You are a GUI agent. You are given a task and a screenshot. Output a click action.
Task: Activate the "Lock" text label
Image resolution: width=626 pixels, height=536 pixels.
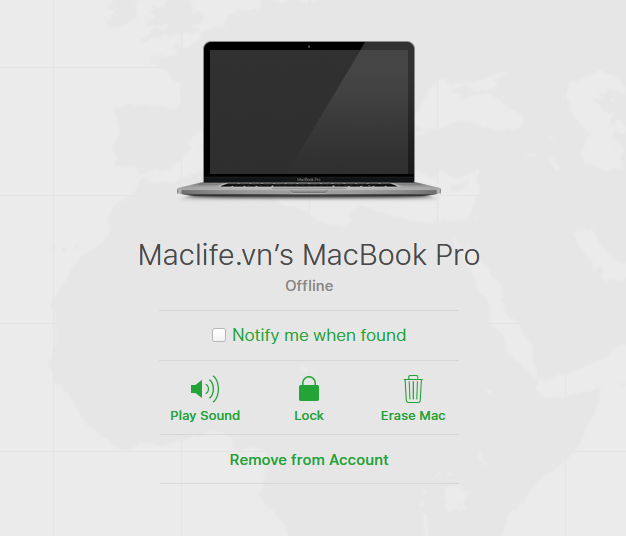click(x=309, y=415)
